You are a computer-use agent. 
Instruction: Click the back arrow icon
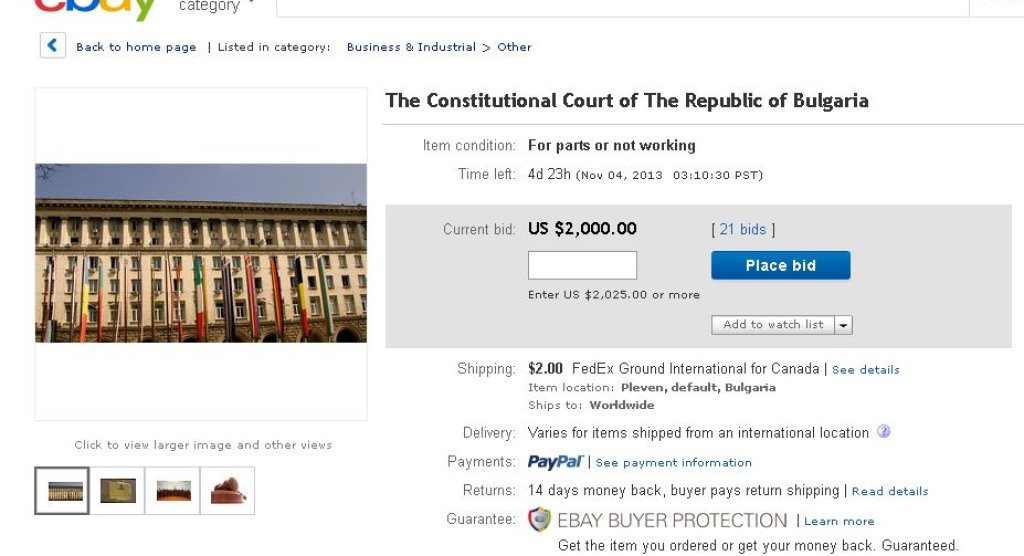coord(53,46)
